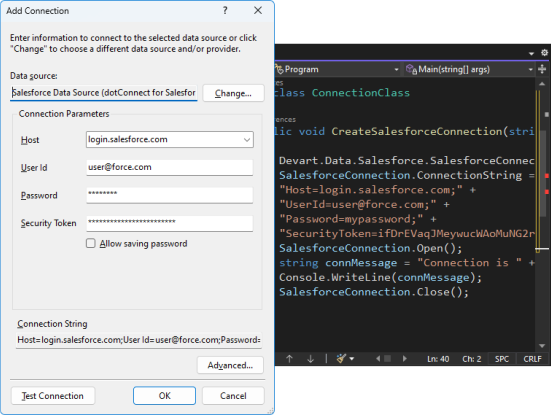Click the Security Token input field

coord(169,223)
